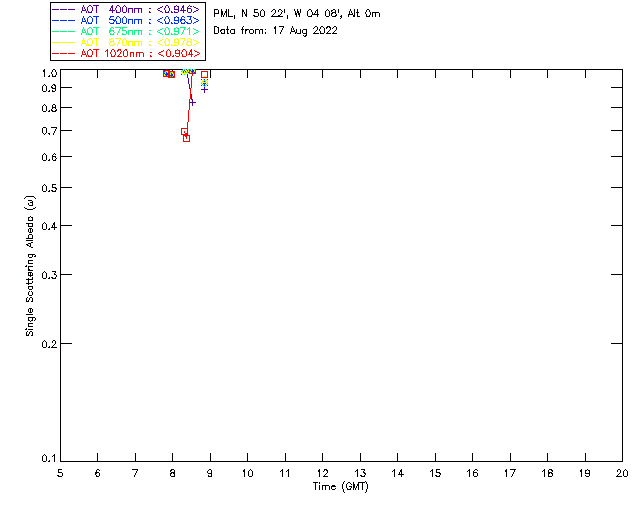Click the 'Single Scattering Albedo' y-axis label
640x512 pixels.
30,266
